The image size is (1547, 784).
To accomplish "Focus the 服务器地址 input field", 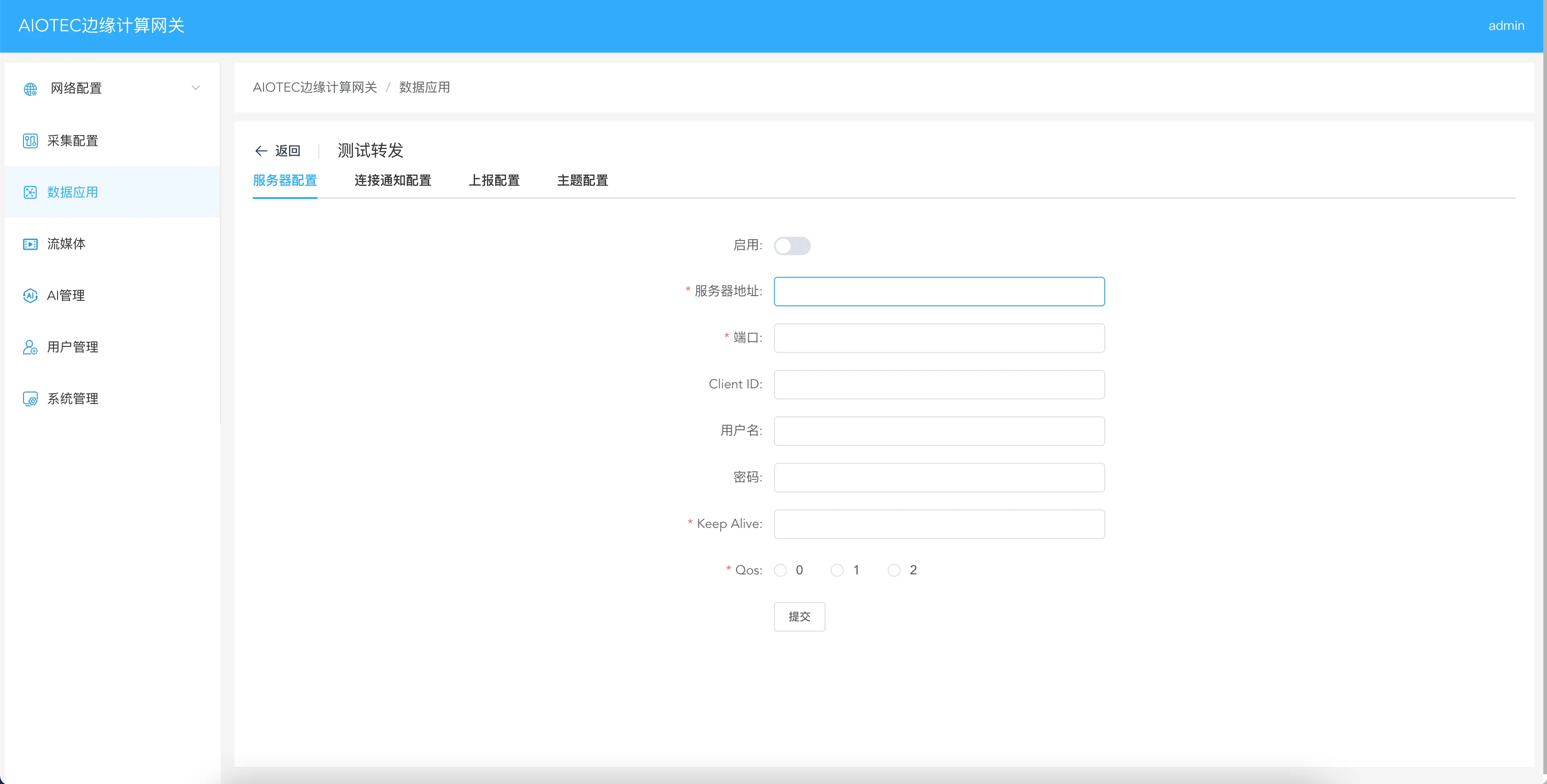I will (938, 292).
